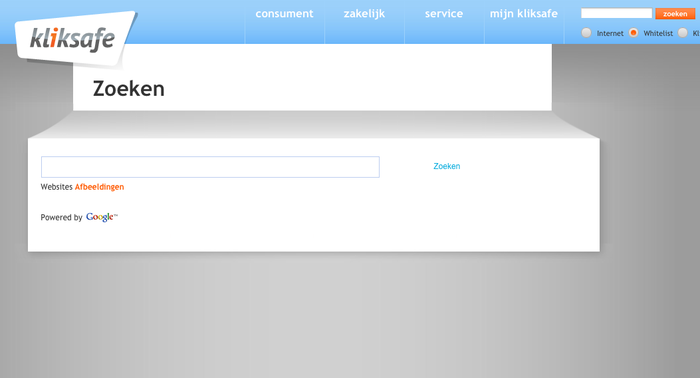Select the Internet radio button
700x378 pixels.
pyautogui.click(x=587, y=33)
